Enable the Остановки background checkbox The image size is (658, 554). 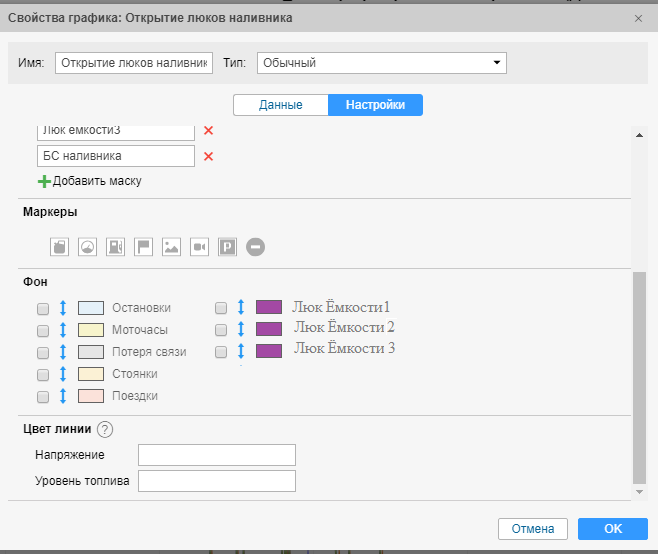(43, 308)
